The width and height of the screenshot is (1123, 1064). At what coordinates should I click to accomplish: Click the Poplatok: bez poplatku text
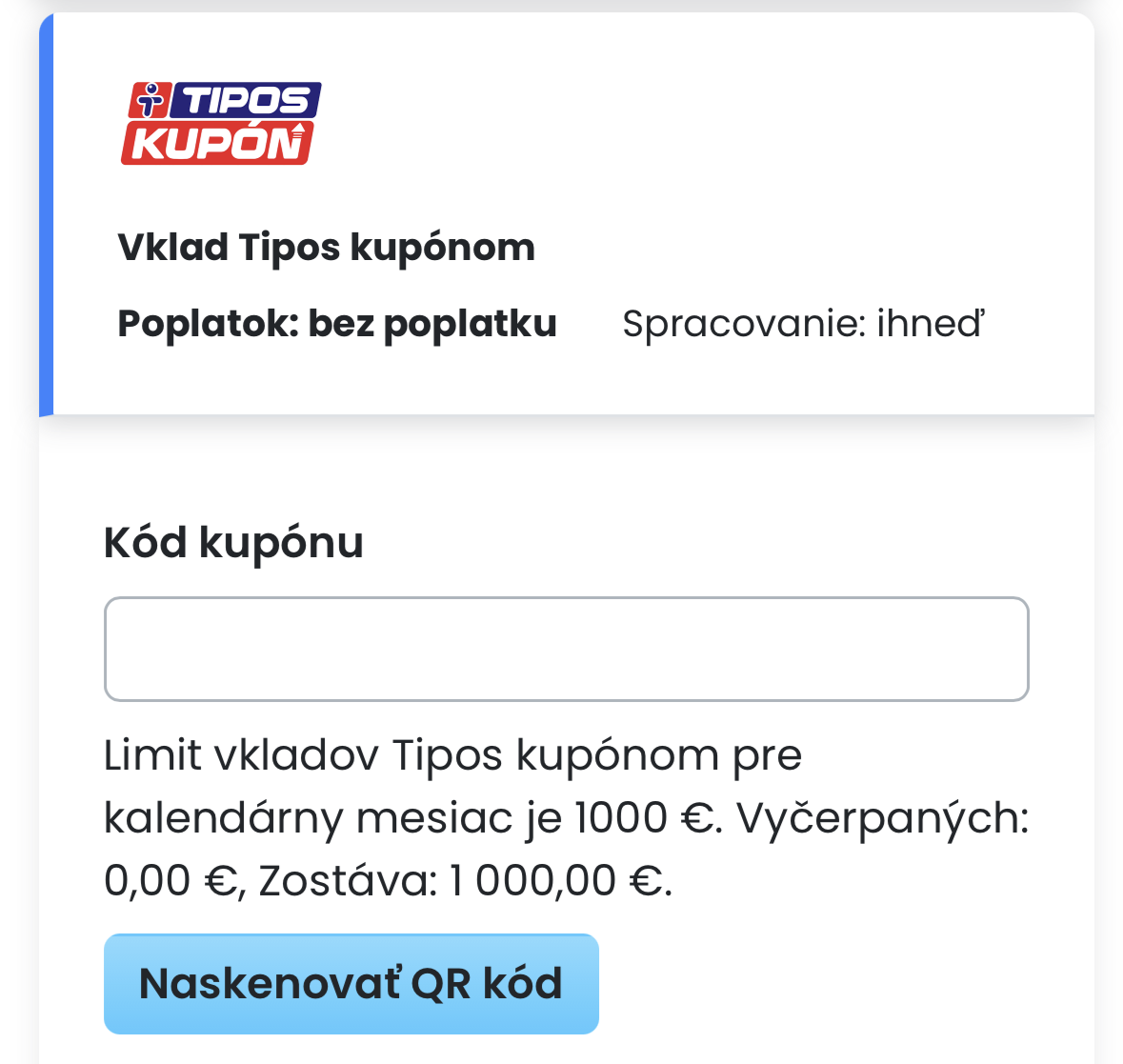point(337,324)
